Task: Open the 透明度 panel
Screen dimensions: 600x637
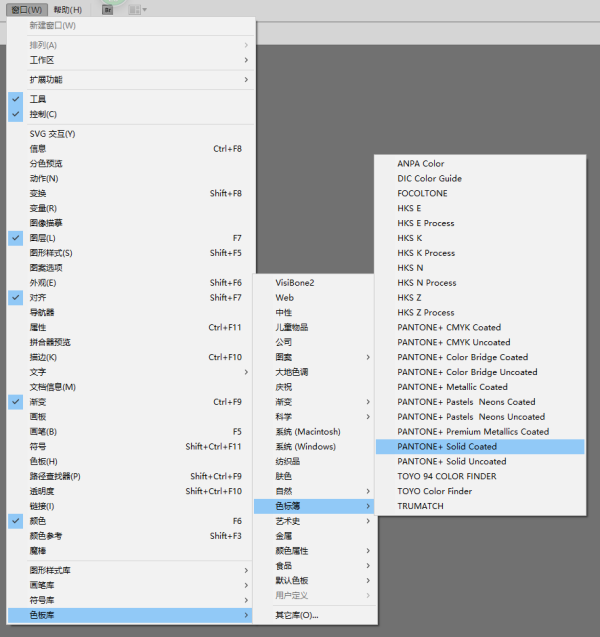Action: [130, 491]
